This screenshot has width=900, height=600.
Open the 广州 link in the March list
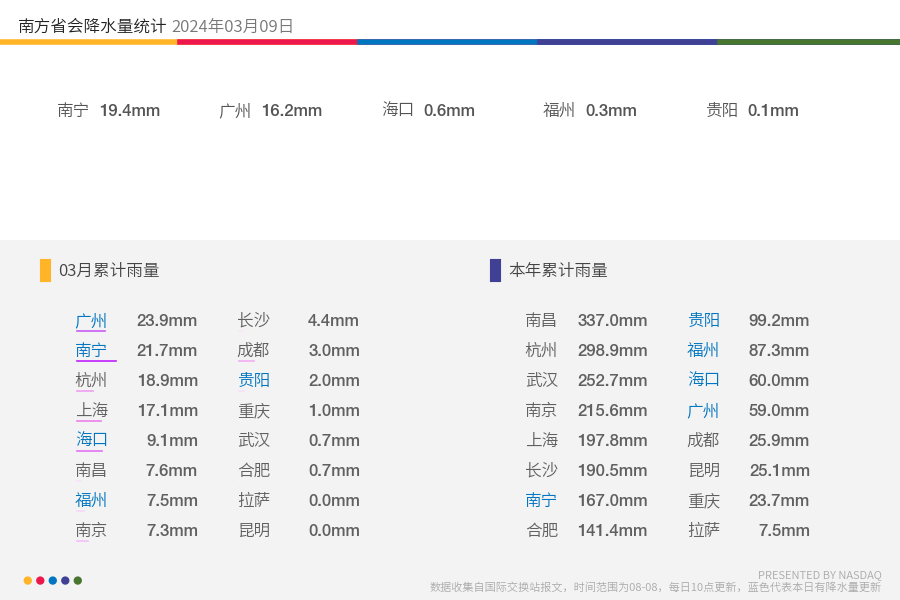[x=91, y=320]
